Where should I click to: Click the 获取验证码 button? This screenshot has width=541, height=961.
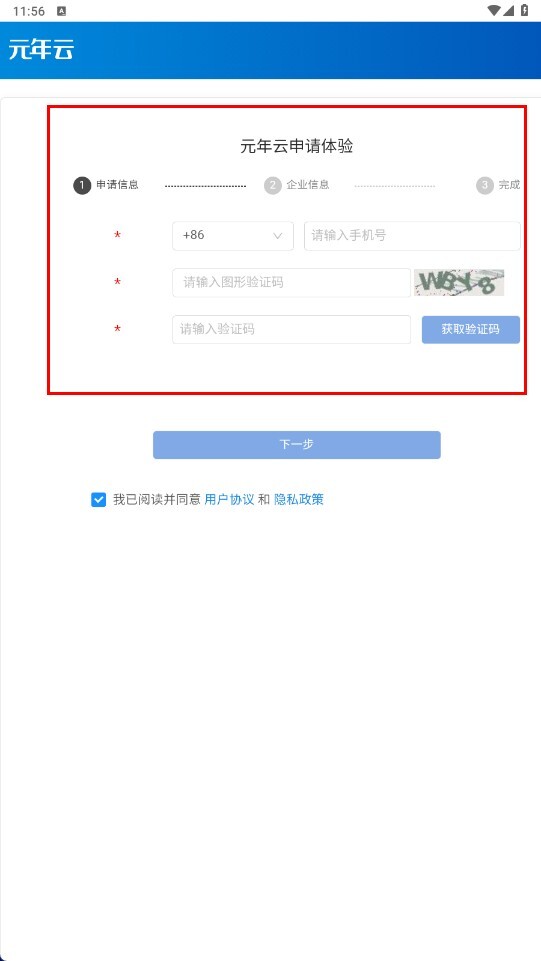[x=471, y=330]
